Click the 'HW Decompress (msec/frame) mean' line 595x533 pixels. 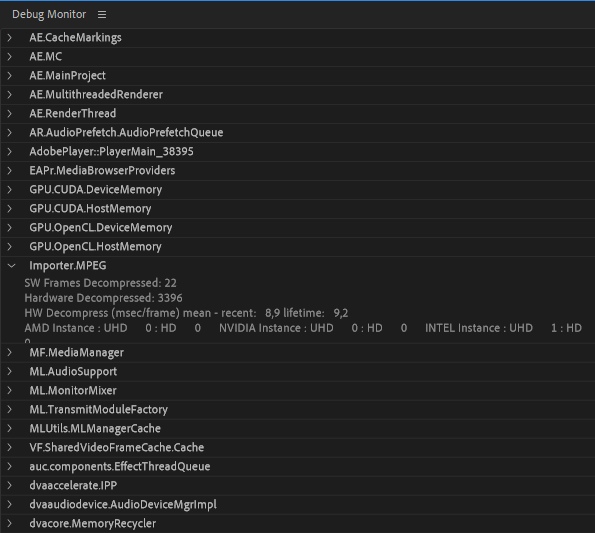click(x=186, y=313)
